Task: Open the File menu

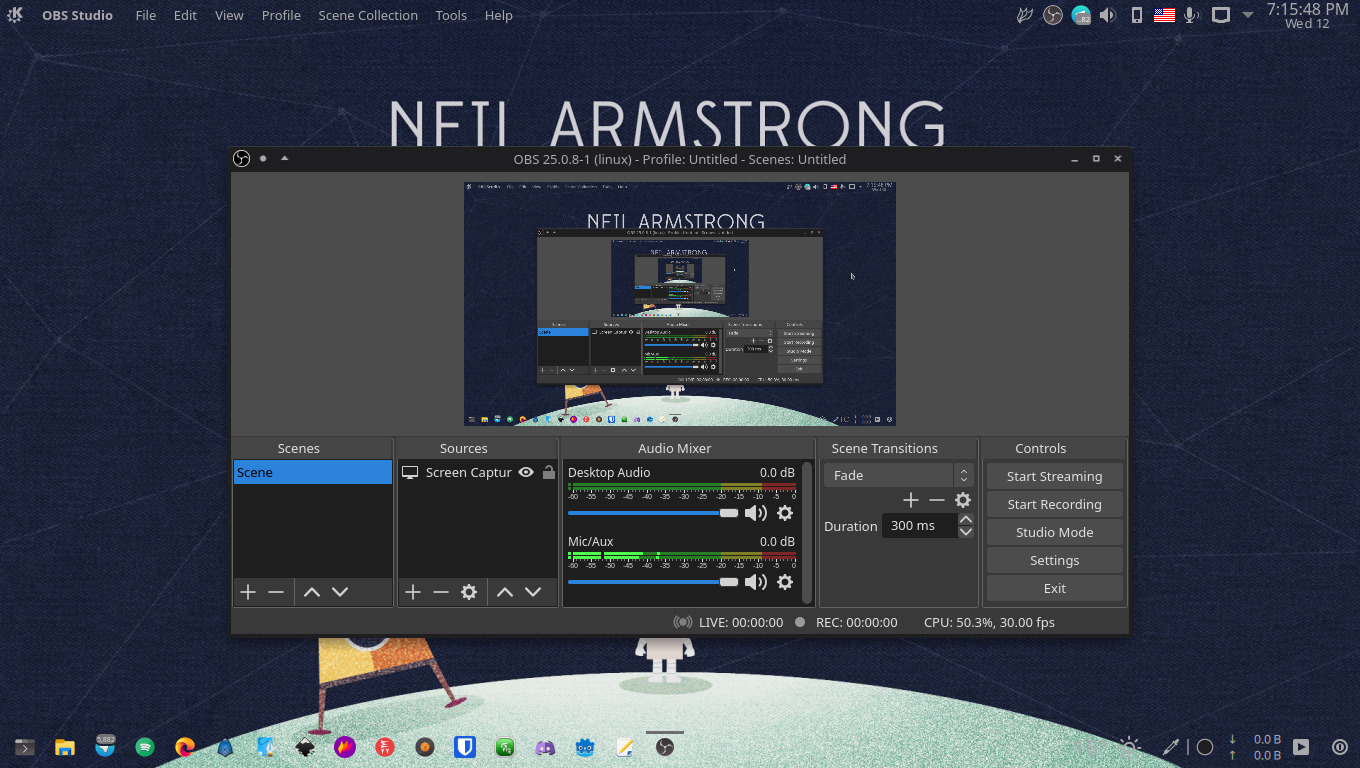Action: [x=146, y=15]
